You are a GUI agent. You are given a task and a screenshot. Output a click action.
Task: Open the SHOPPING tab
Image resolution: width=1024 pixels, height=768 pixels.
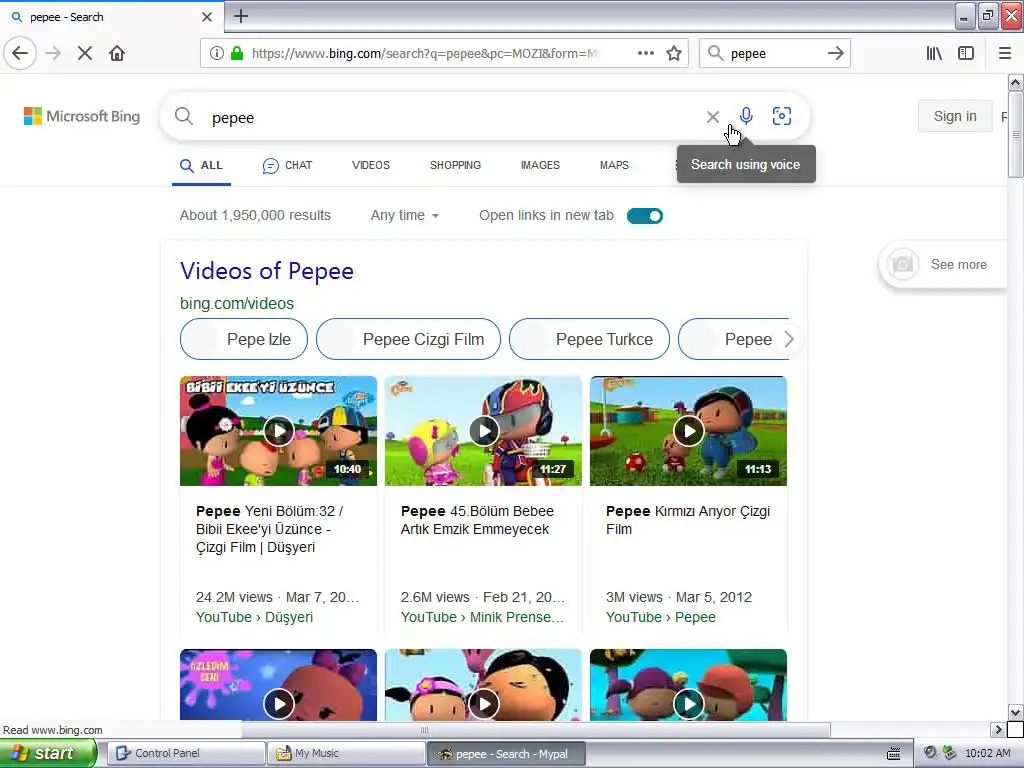455,165
